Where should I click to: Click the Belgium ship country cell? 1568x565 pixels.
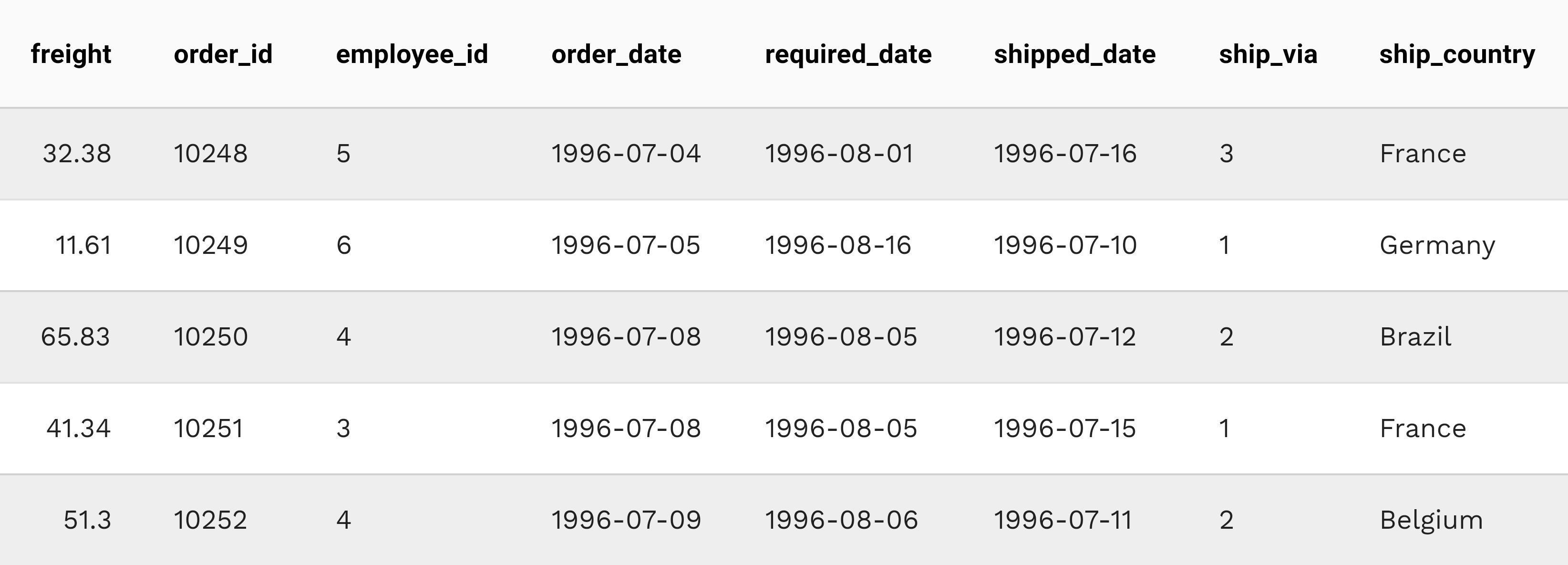click(1431, 520)
